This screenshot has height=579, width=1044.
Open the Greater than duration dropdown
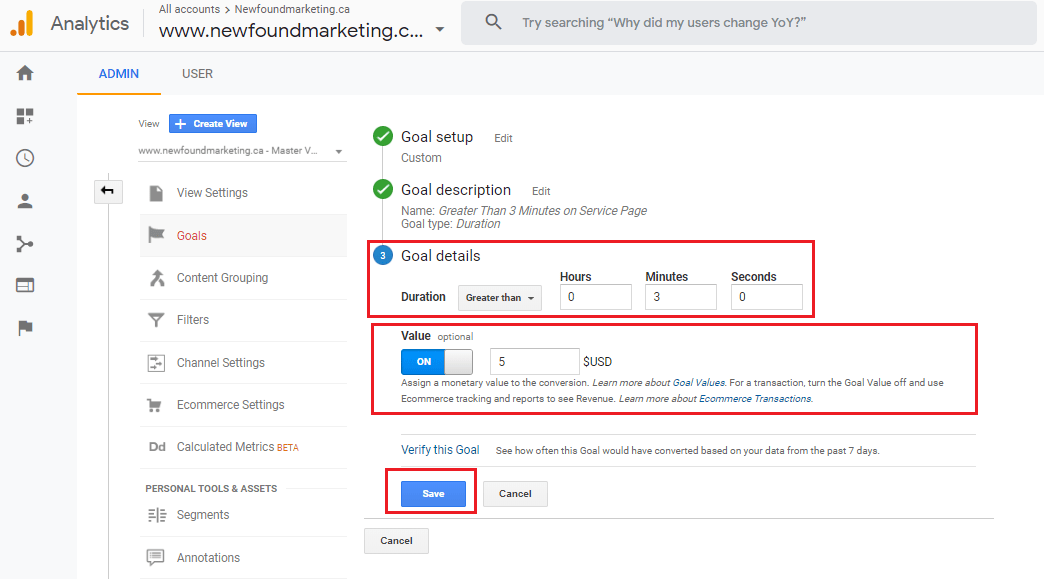tap(499, 297)
